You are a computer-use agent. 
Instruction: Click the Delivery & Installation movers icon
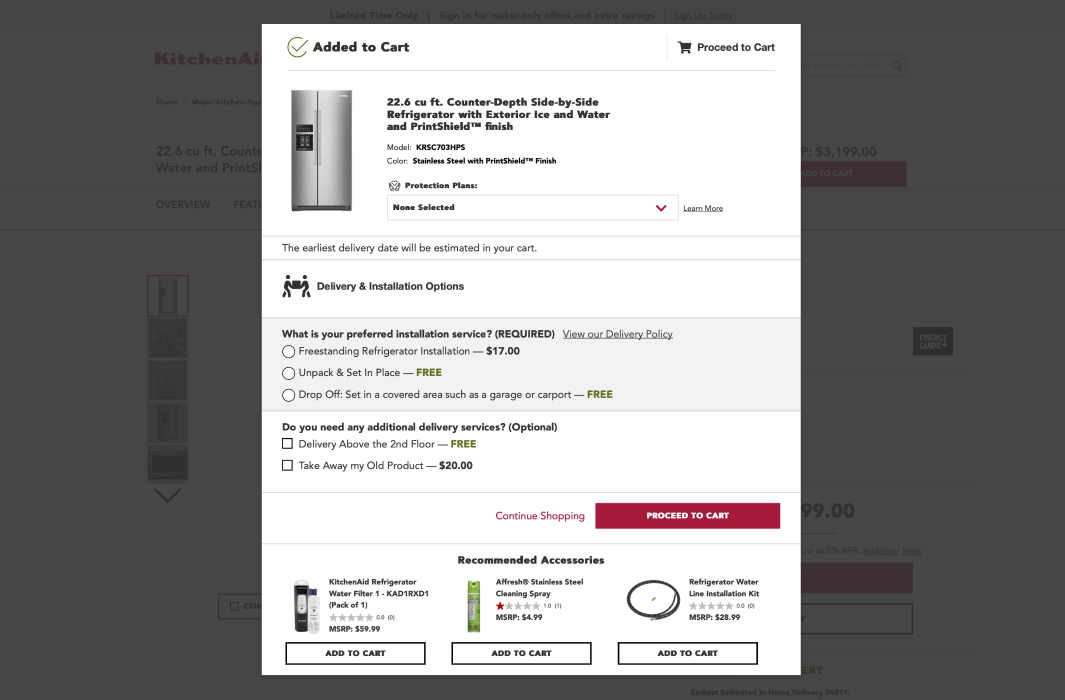296,286
